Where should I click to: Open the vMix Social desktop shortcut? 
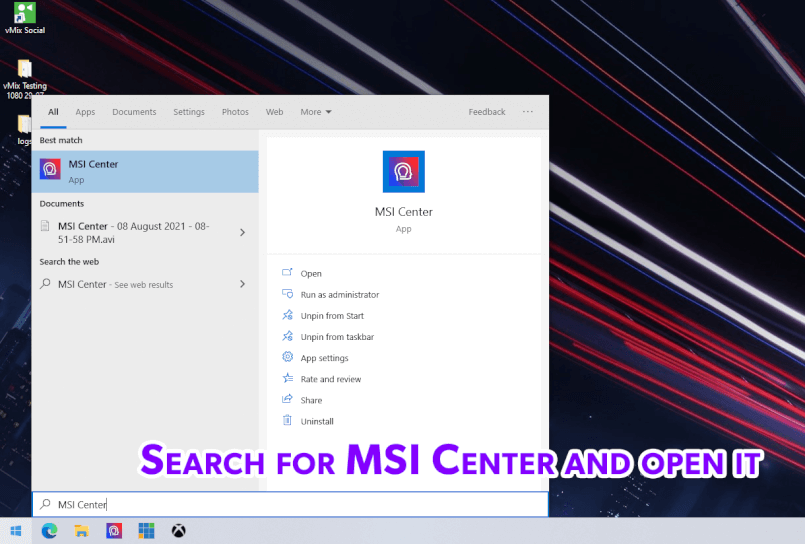point(25,17)
